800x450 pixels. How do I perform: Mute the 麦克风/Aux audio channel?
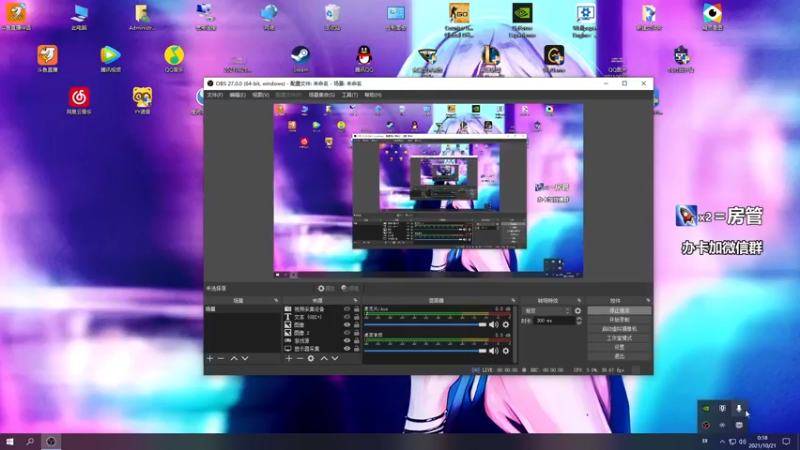point(494,324)
